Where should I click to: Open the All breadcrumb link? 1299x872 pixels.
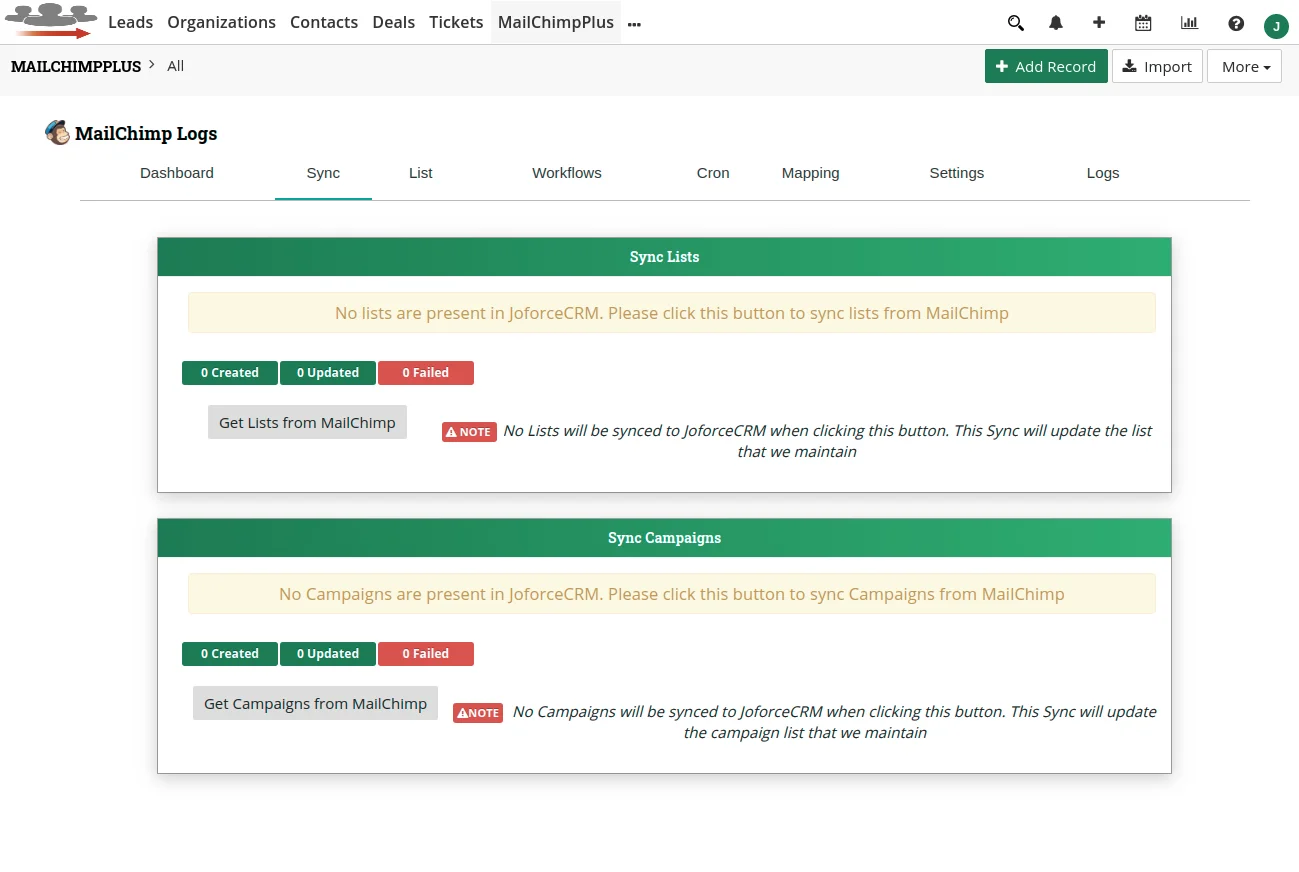175,65
